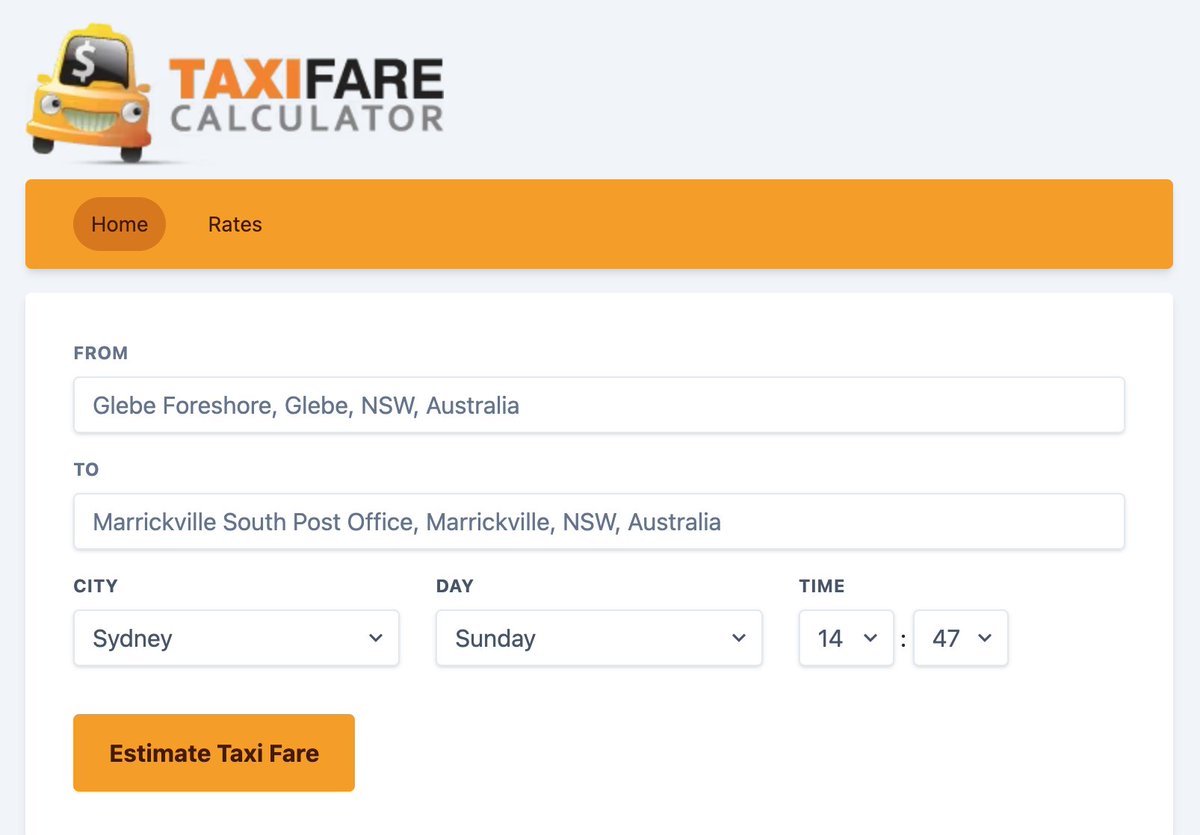Screen dimensions: 1200x835
Task: Click the chevron arrow beside hour 14
Action: coord(870,638)
